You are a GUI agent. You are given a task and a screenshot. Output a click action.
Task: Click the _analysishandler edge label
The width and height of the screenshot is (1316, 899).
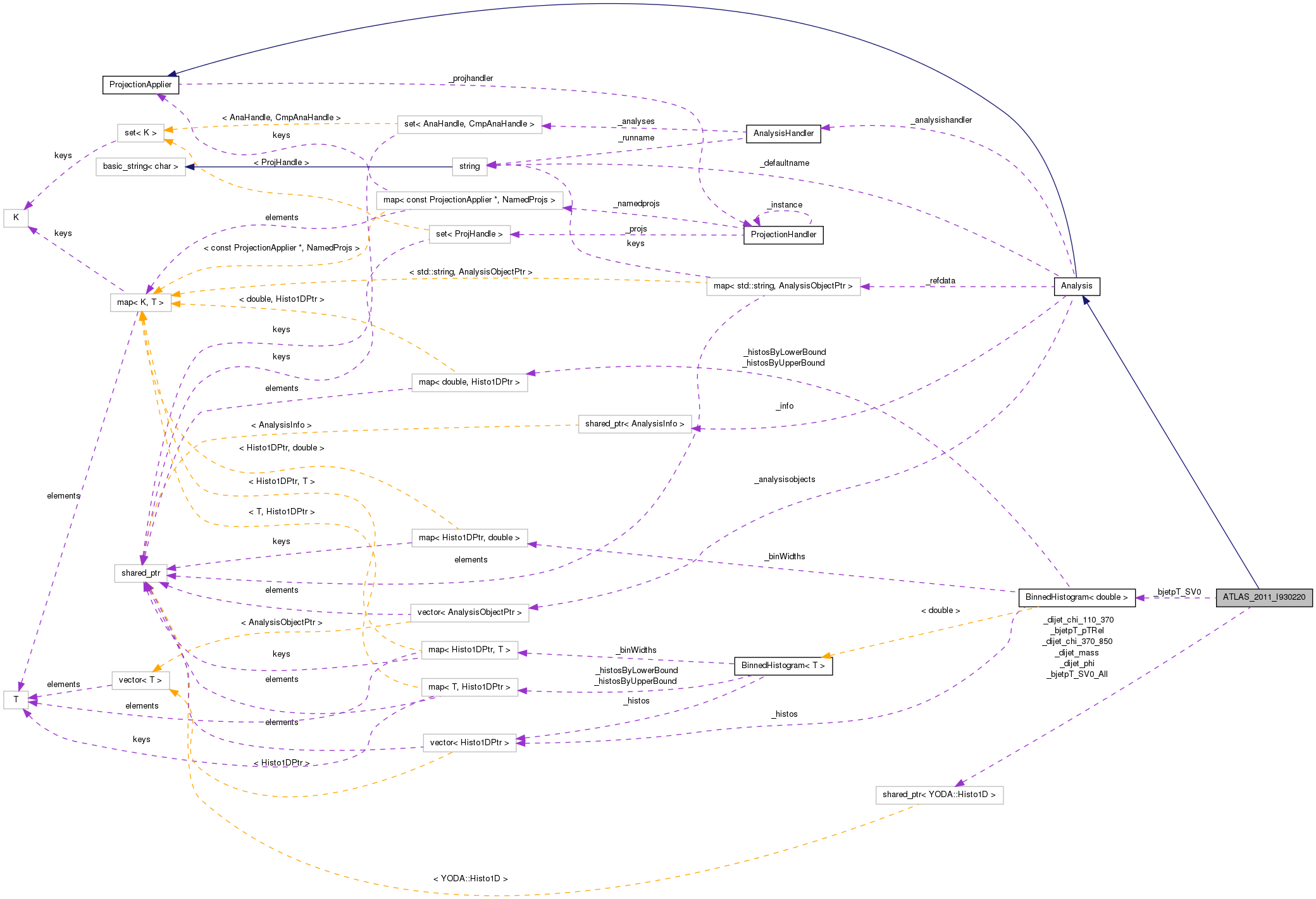pos(941,120)
